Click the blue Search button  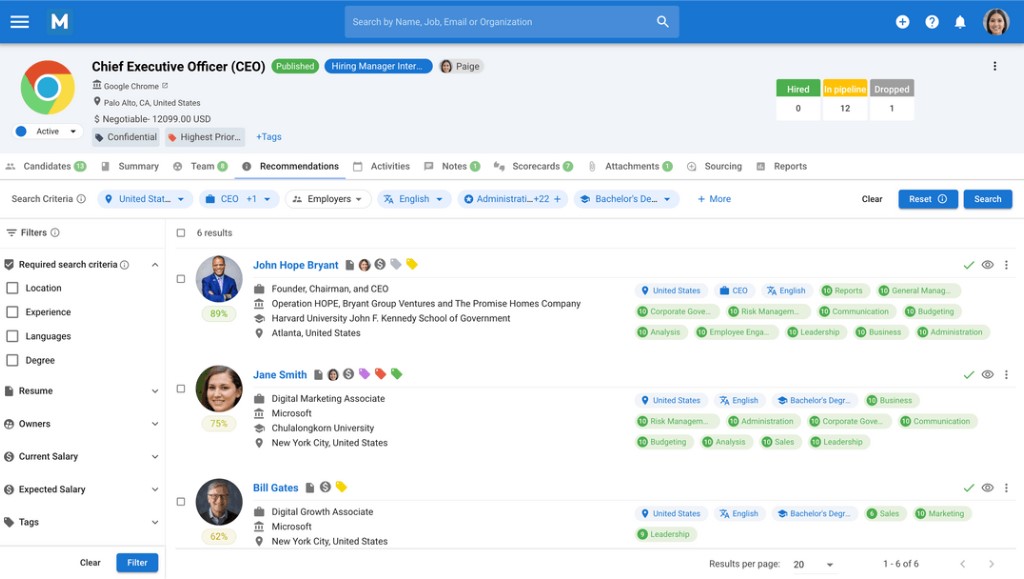click(987, 199)
